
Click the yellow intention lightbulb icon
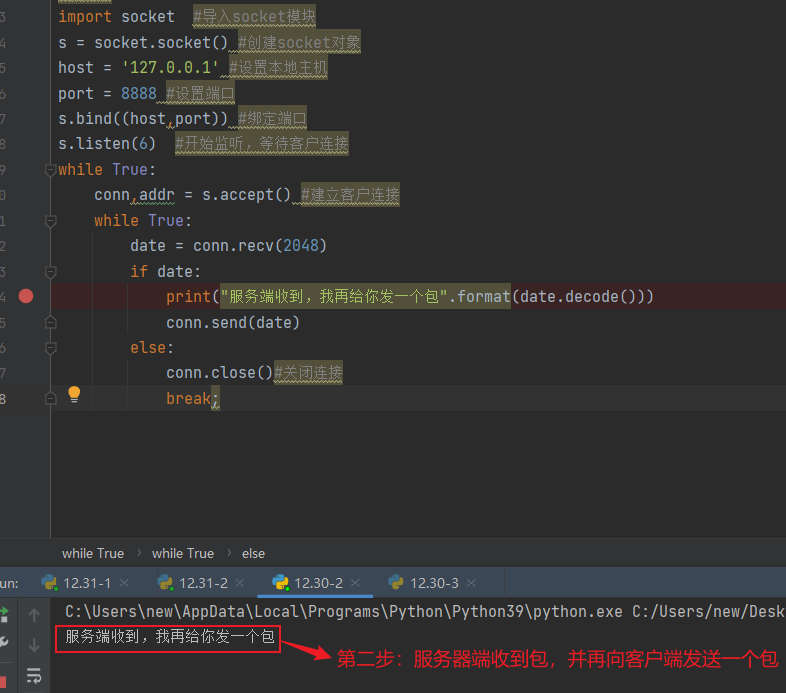pos(74,395)
